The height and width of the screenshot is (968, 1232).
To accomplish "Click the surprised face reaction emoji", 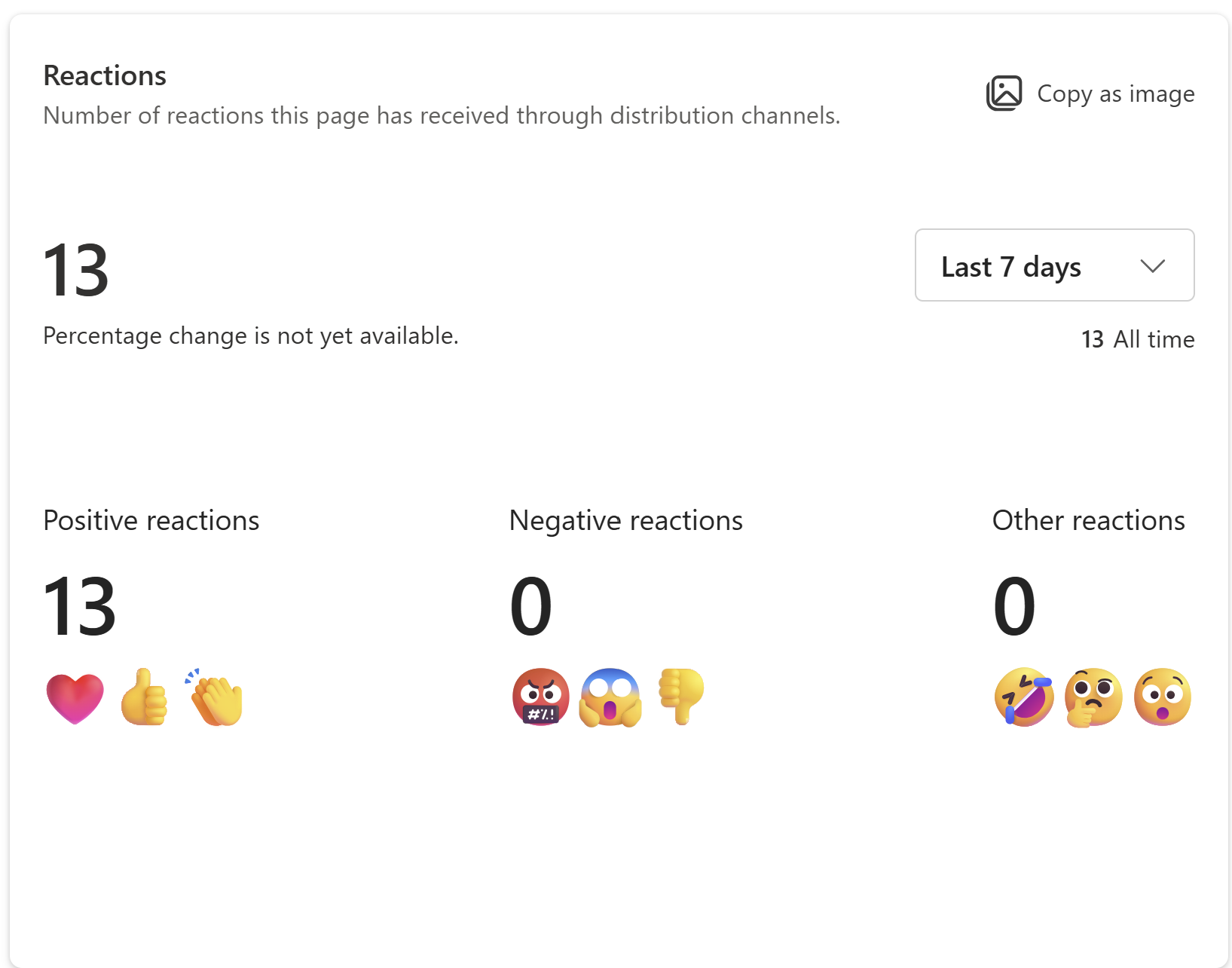I will tap(1163, 698).
